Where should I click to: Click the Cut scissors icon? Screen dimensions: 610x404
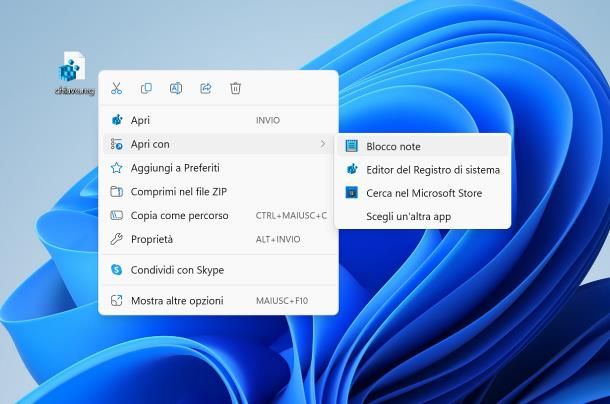click(116, 88)
